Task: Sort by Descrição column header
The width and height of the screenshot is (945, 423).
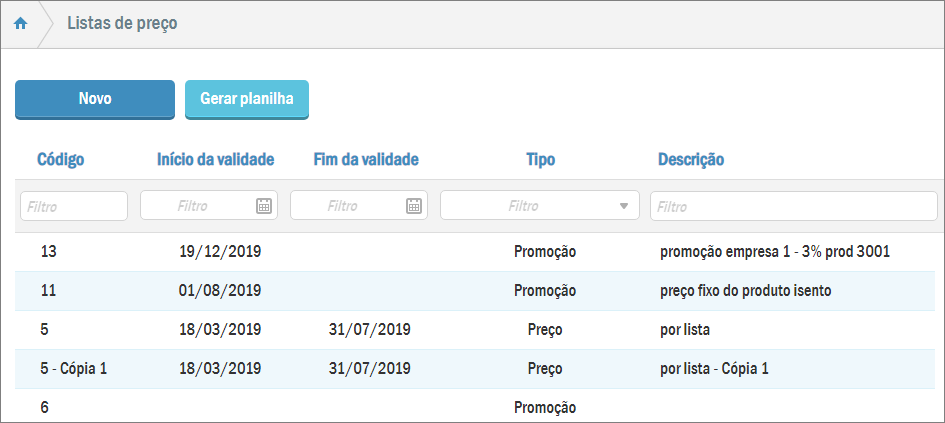Action: 691,159
